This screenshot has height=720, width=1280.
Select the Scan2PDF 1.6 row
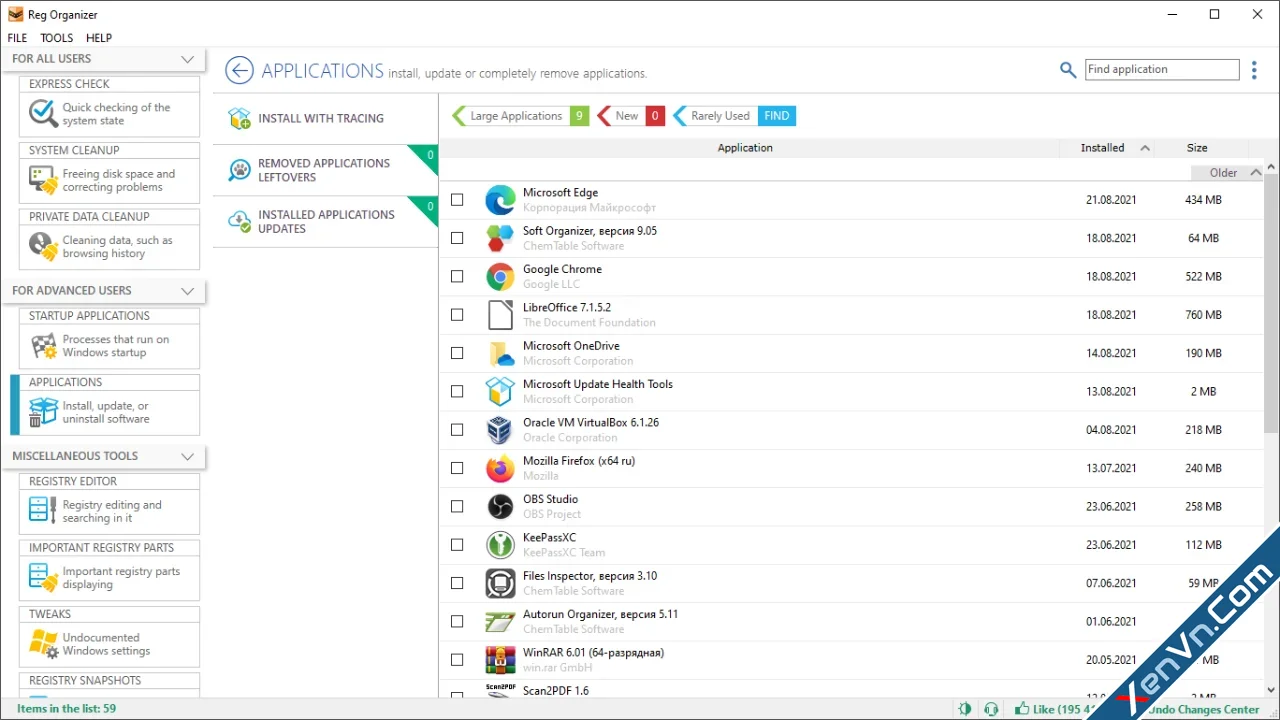(851, 690)
